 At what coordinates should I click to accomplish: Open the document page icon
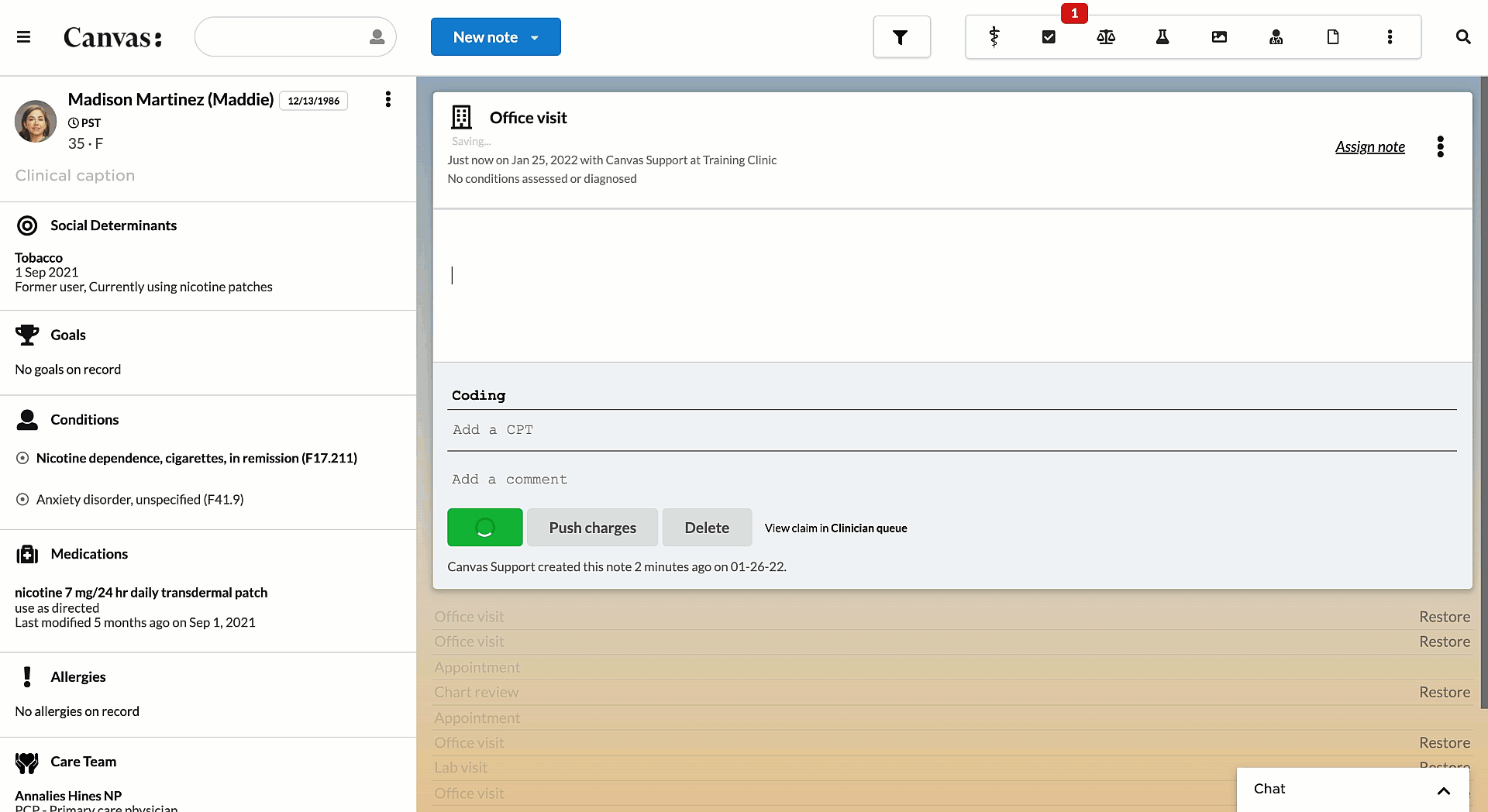1333,37
